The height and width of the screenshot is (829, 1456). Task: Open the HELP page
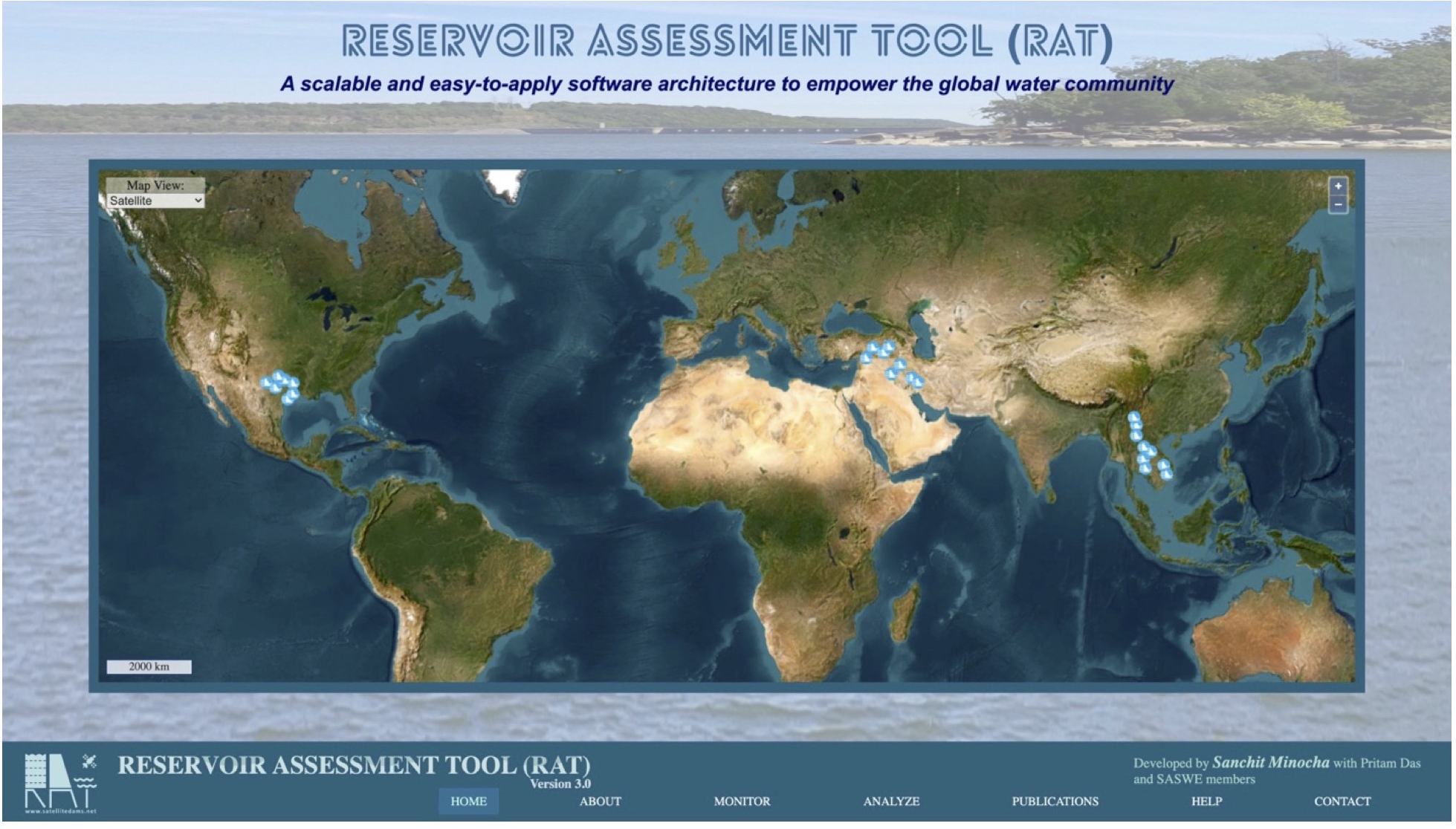tap(1208, 803)
